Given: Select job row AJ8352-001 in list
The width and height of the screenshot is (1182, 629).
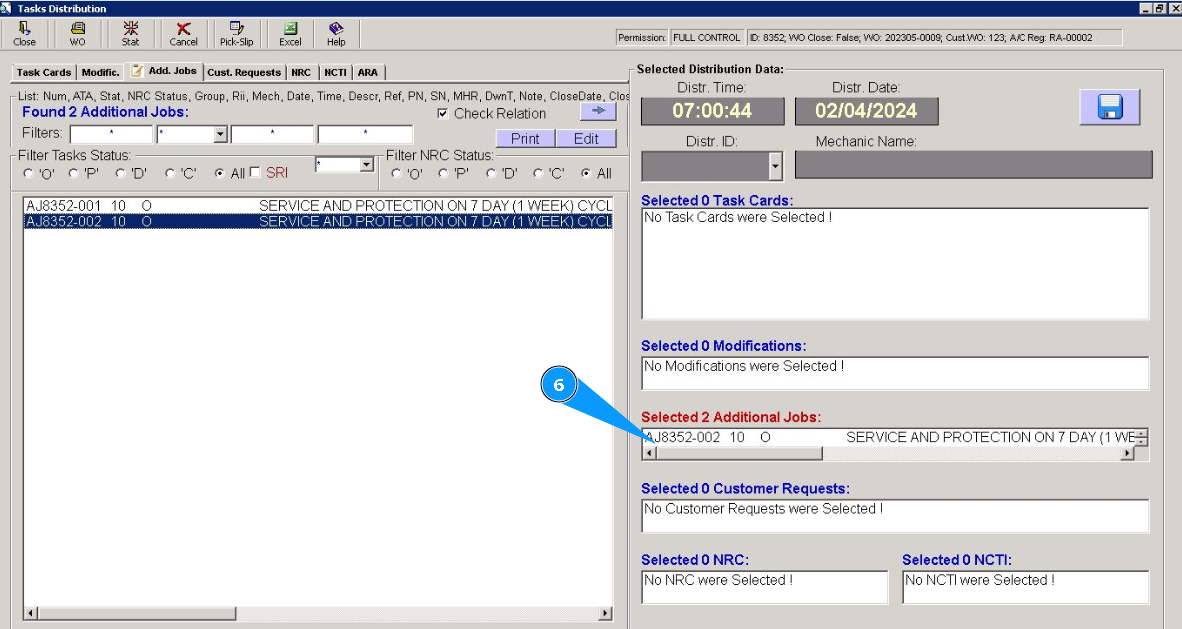Looking at the screenshot, I should [x=318, y=206].
